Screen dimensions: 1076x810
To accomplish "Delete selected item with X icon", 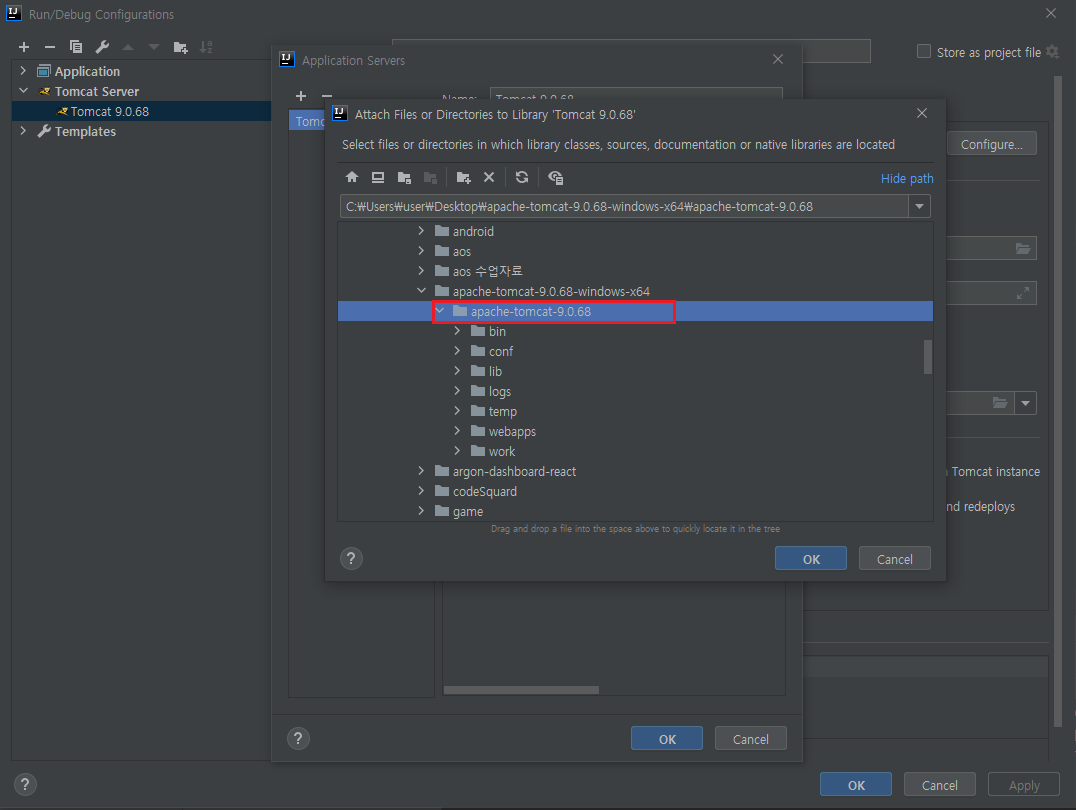I will 489,177.
